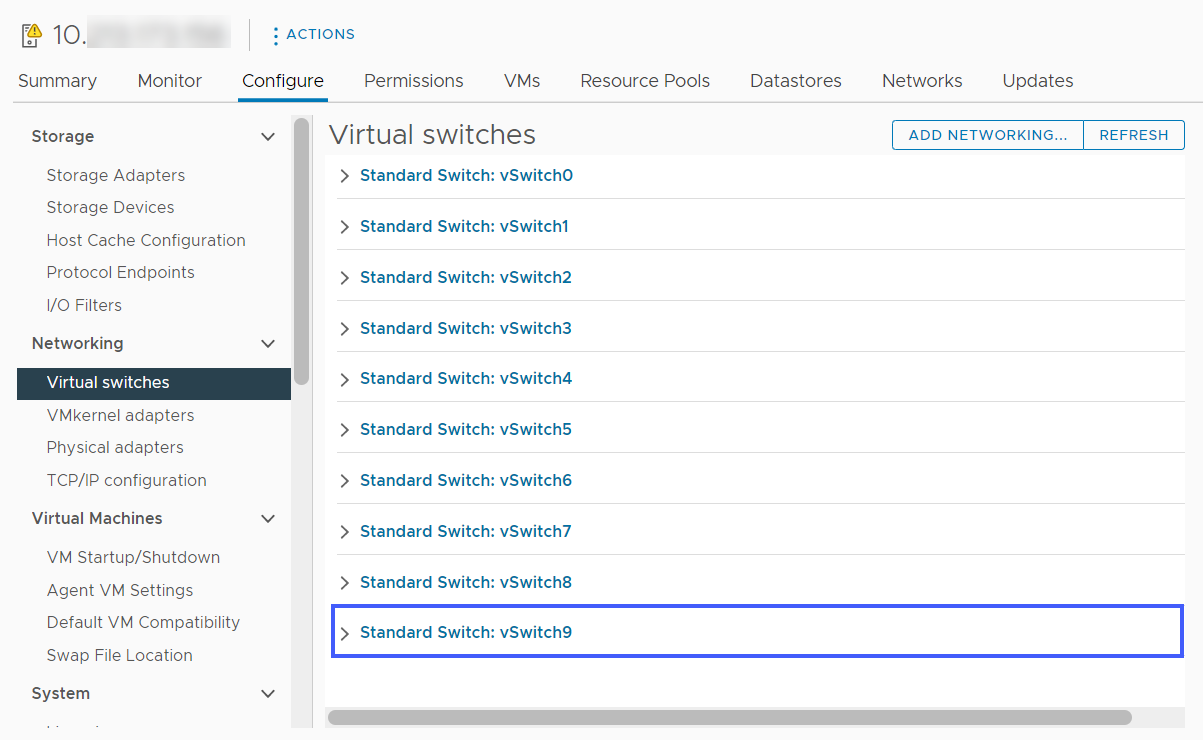
Task: Click the Standard Switch: vSwitch8 link
Action: (466, 583)
